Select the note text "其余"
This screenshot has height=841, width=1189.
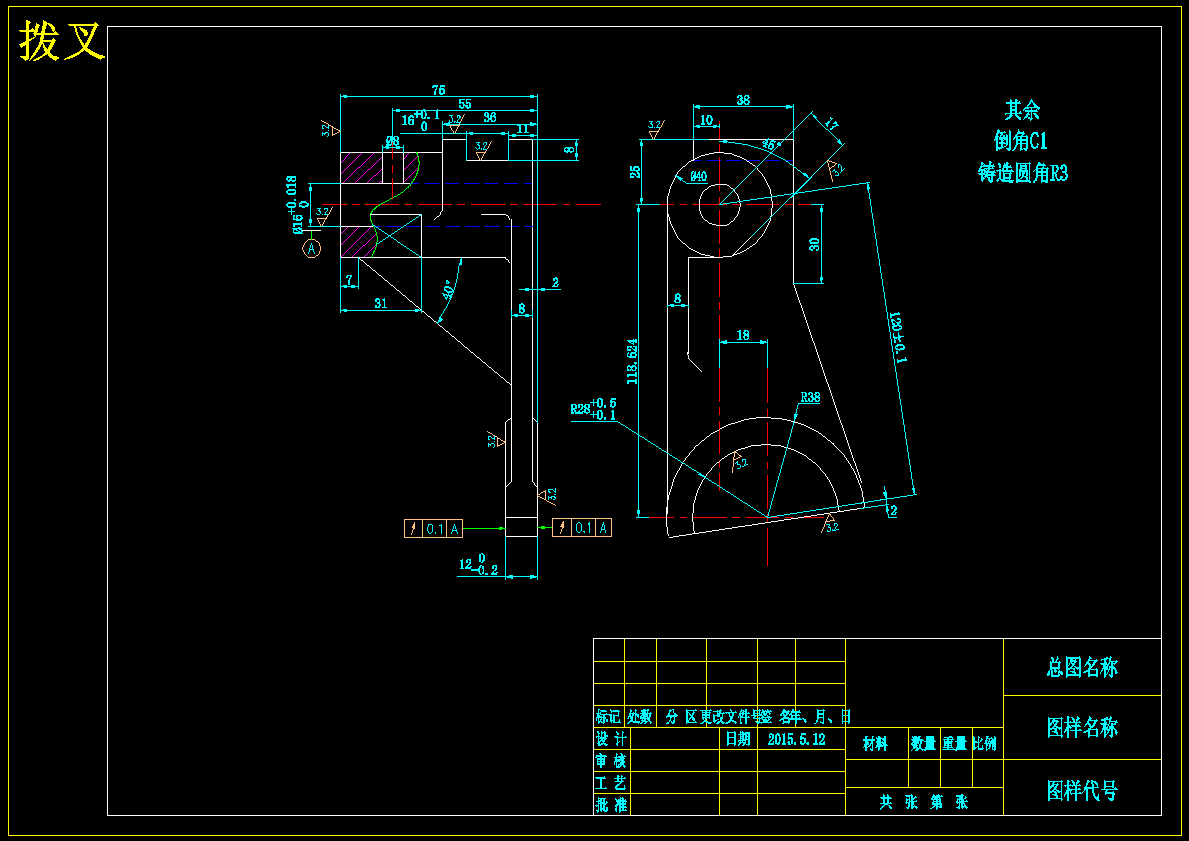click(x=1022, y=110)
